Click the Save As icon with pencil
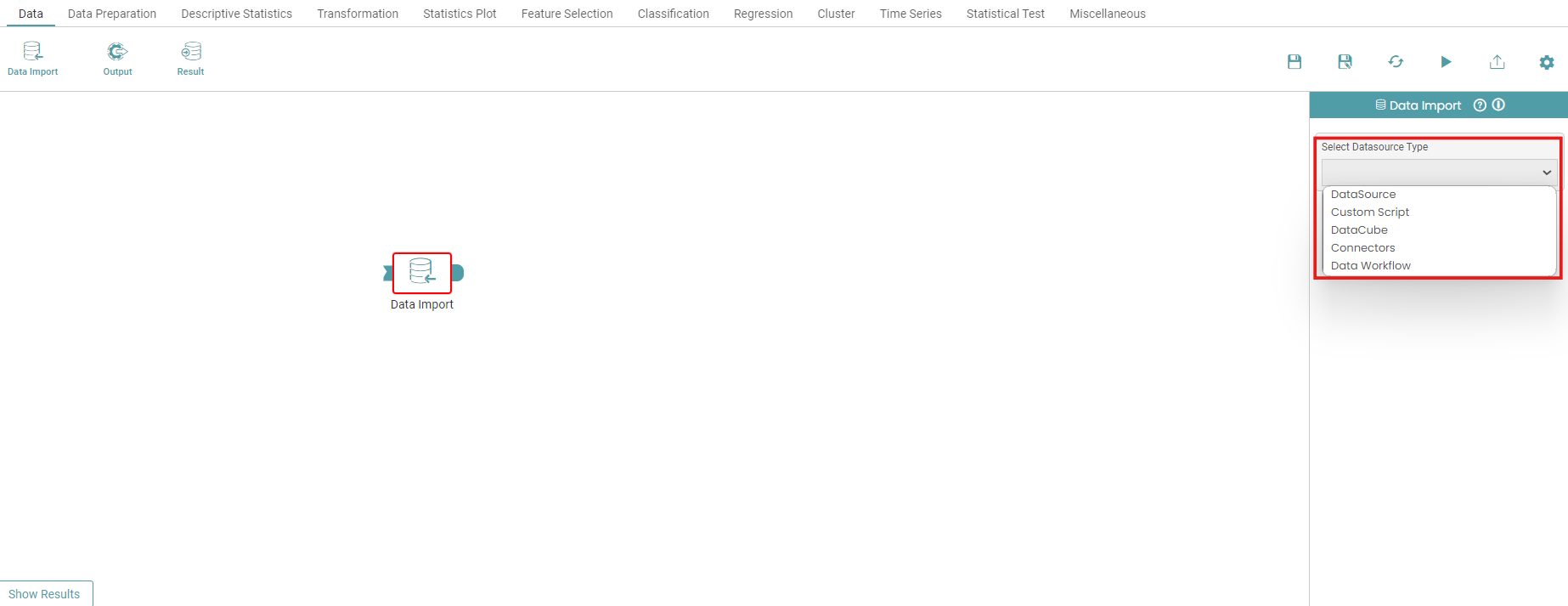This screenshot has height=606, width=1568. [x=1345, y=62]
